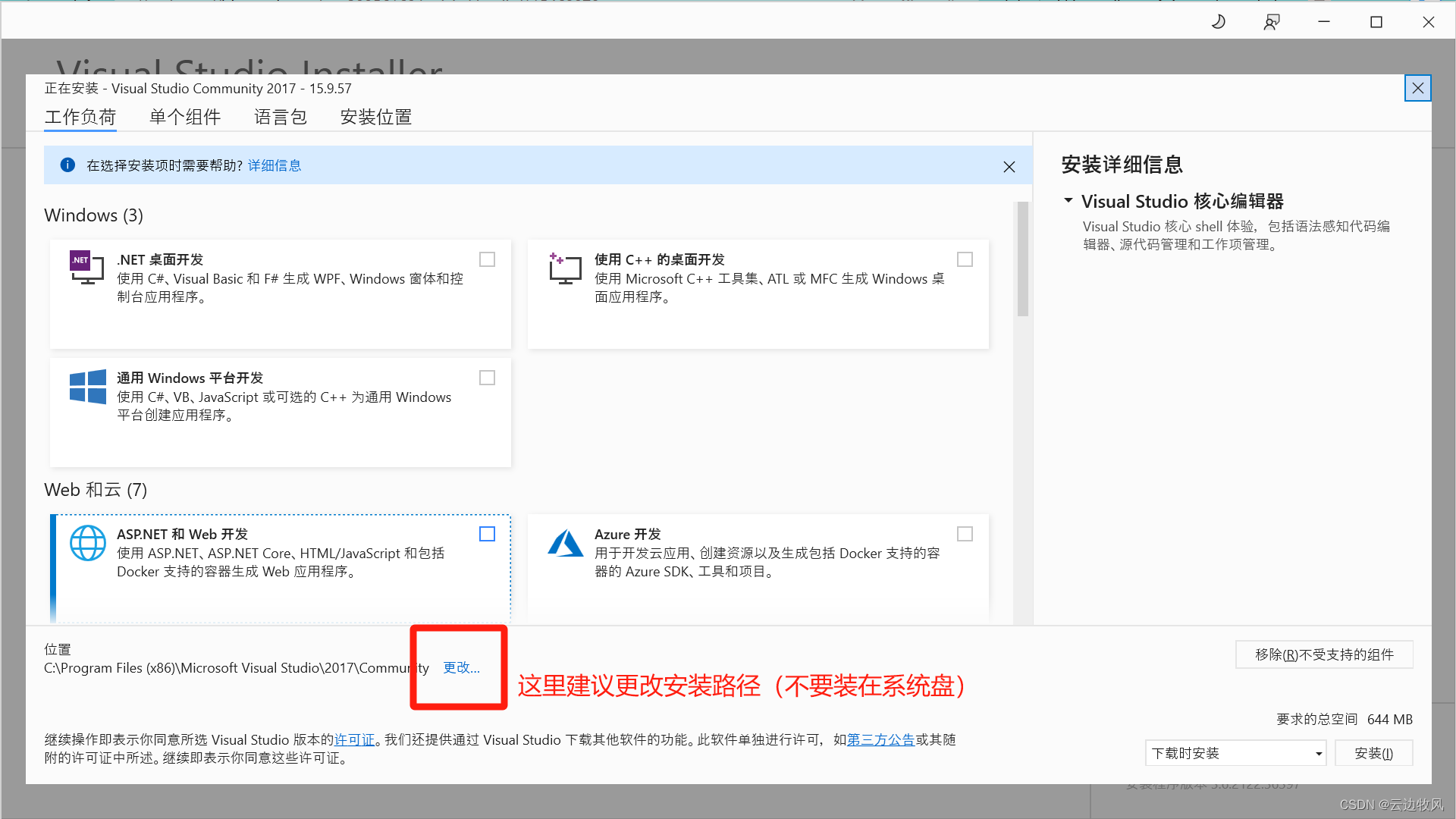
Task: Check the Azure 开发 workload checkbox
Action: click(965, 534)
